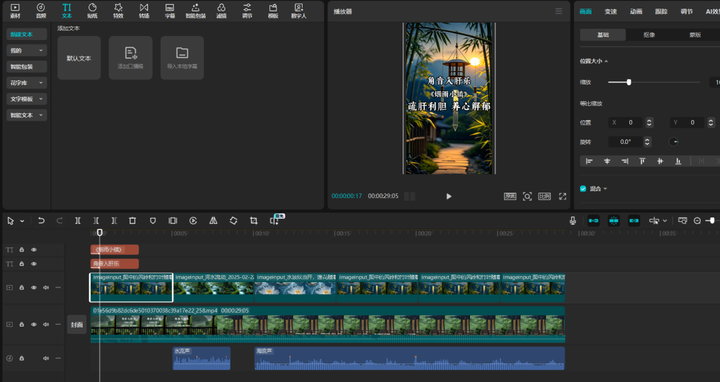This screenshot has width=720, height=382.
Task: Select 新建文本 in the text sidebar
Action: click(27, 34)
